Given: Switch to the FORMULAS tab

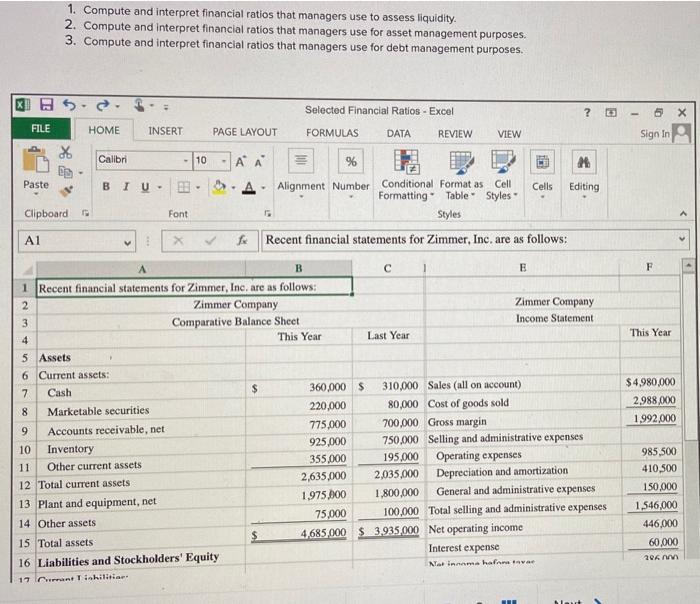Looking at the screenshot, I should coord(332,133).
